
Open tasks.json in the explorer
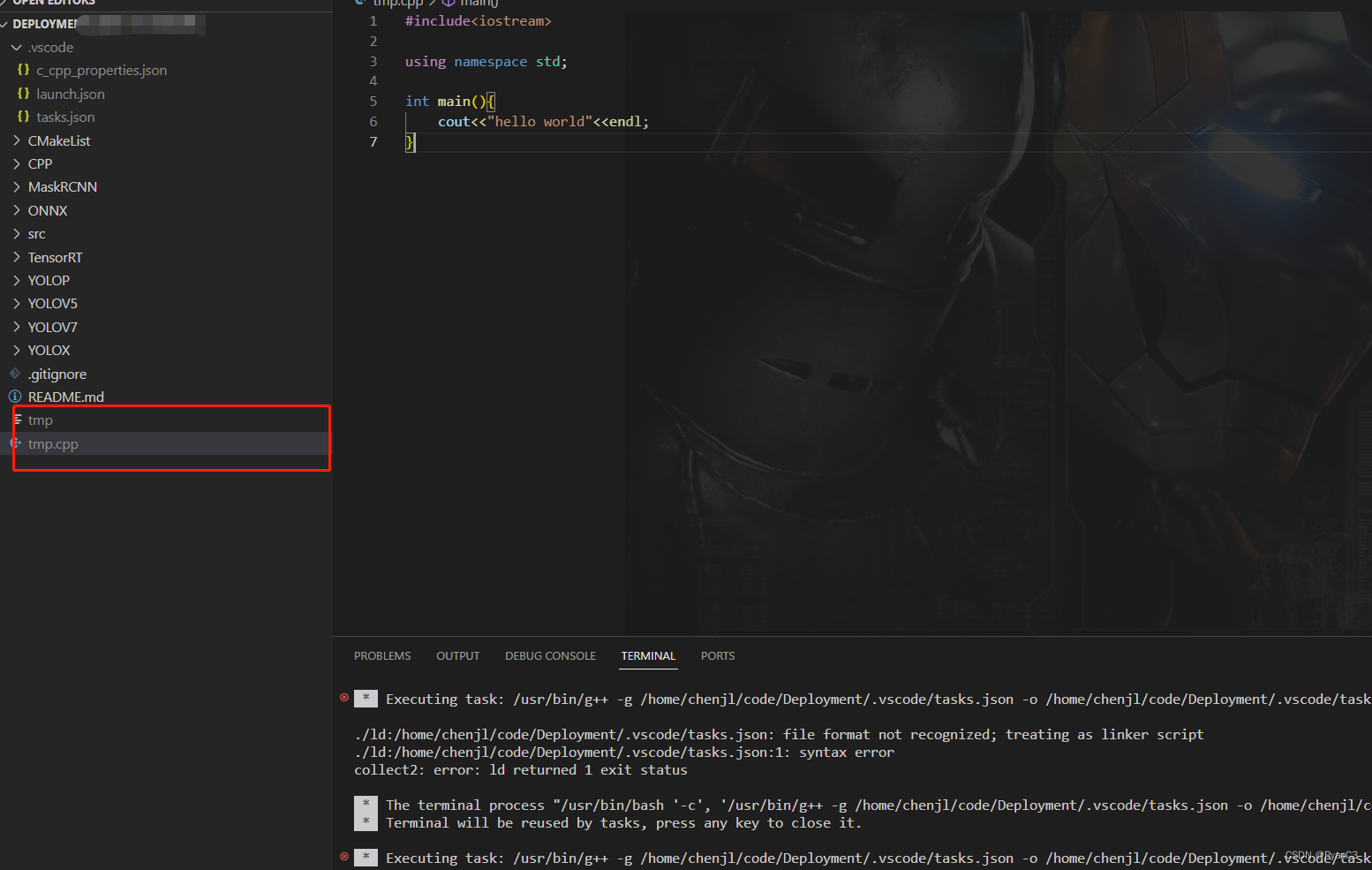(65, 117)
